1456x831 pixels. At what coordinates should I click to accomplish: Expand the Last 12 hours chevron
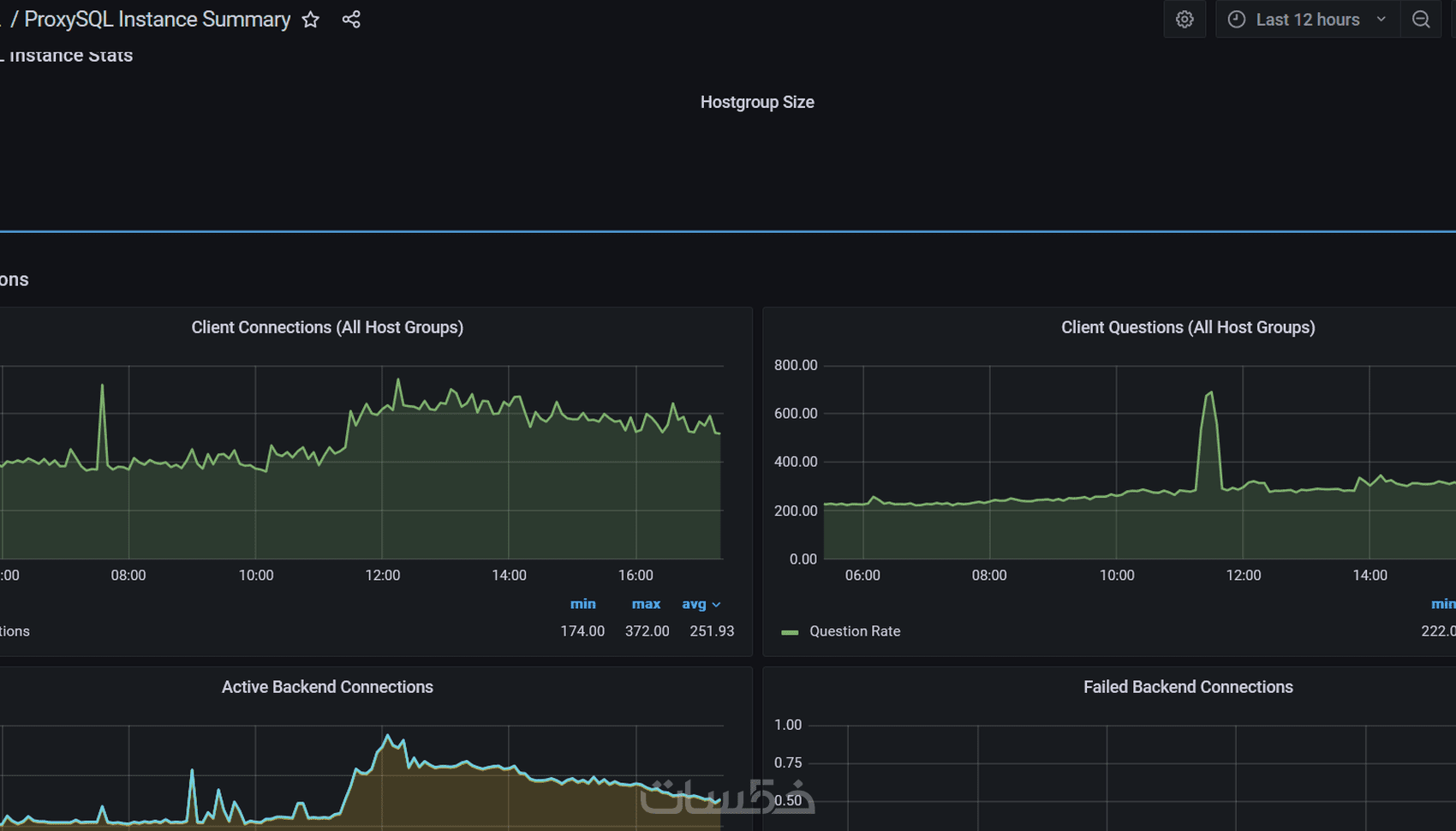tap(1381, 20)
